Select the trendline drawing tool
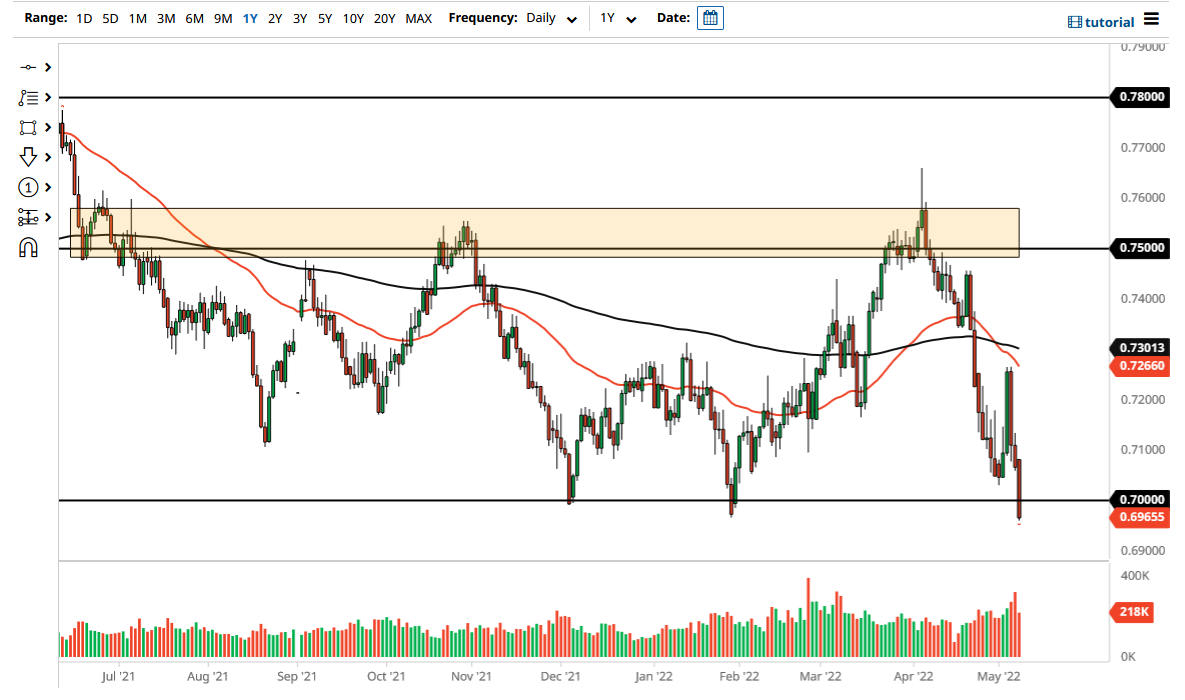1185x700 pixels. [28, 67]
